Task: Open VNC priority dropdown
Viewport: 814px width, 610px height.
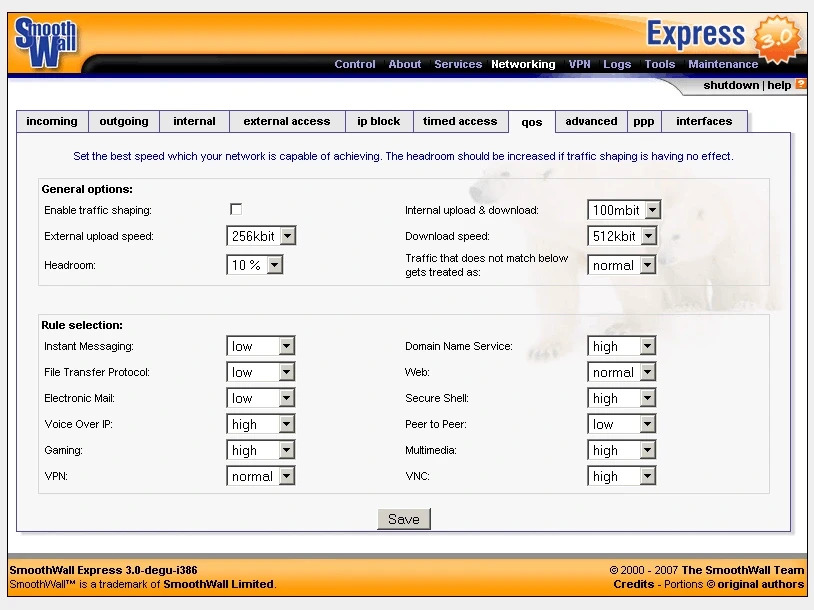Action: click(x=621, y=476)
